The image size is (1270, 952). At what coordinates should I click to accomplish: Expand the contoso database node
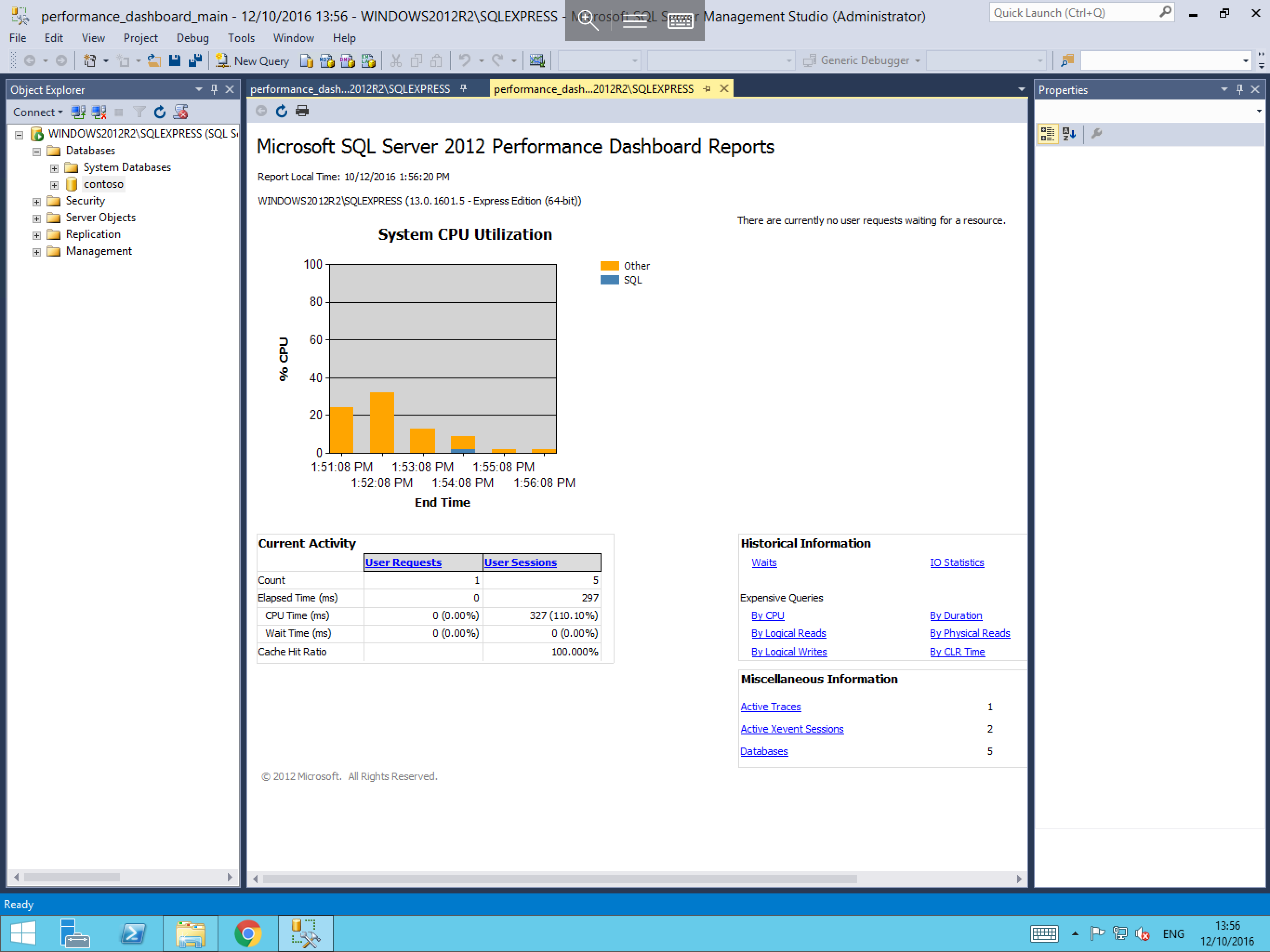(54, 185)
